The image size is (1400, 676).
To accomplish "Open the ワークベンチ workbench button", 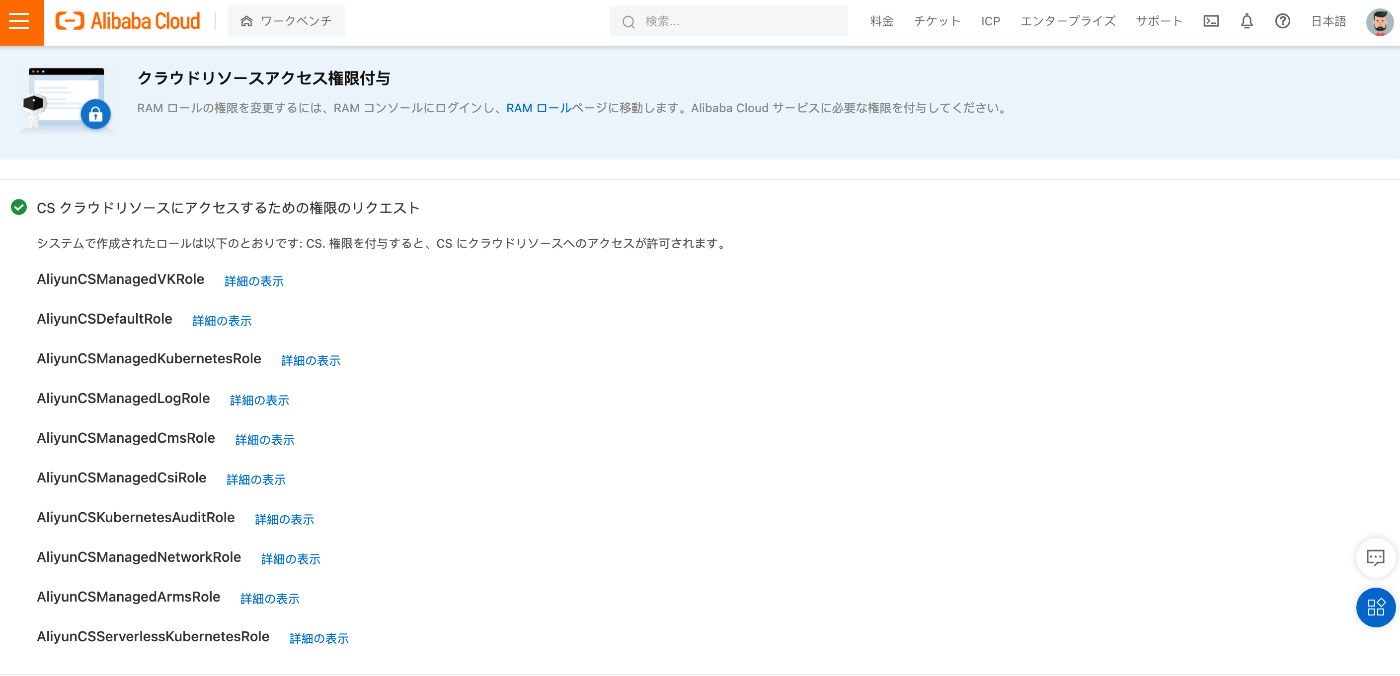I will (x=286, y=21).
